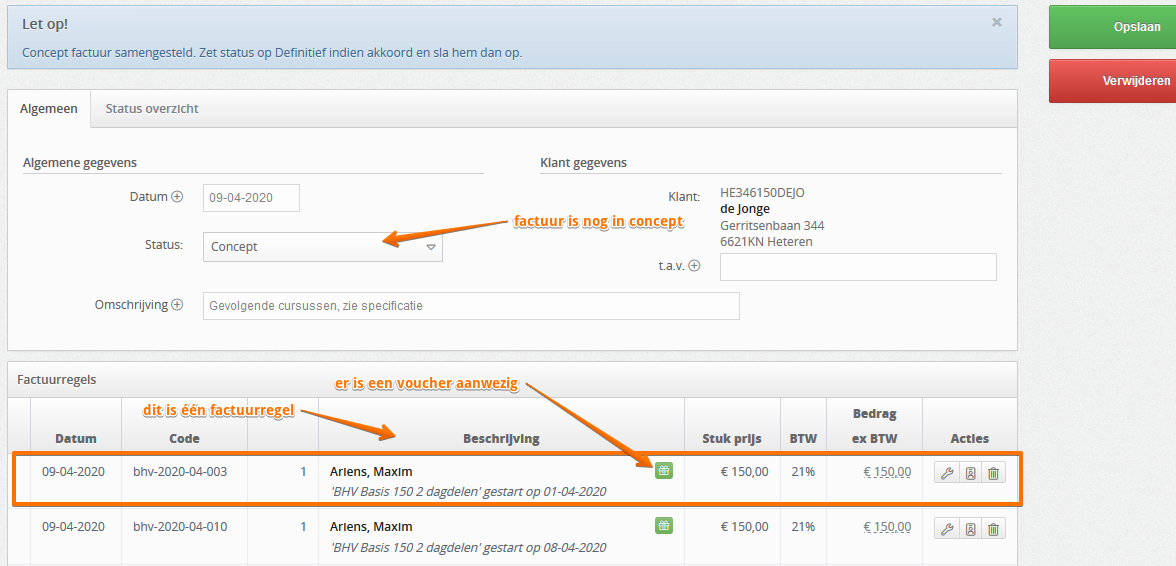1176x566 pixels.
Task: Dismiss the 'Let op!' alert with the X
Action: click(x=996, y=22)
